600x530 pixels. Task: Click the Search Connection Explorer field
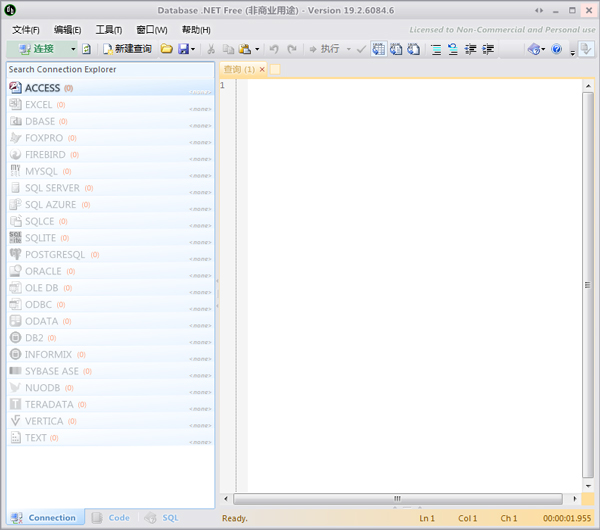pos(110,70)
